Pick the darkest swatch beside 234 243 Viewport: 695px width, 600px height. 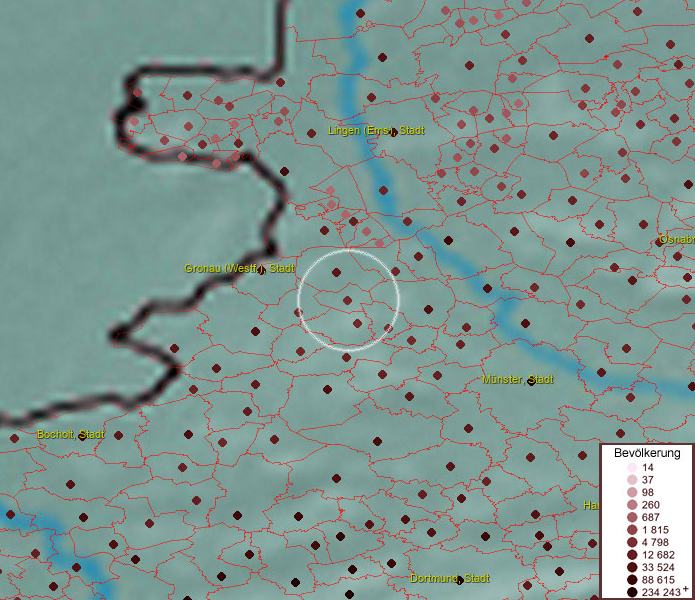point(632,592)
